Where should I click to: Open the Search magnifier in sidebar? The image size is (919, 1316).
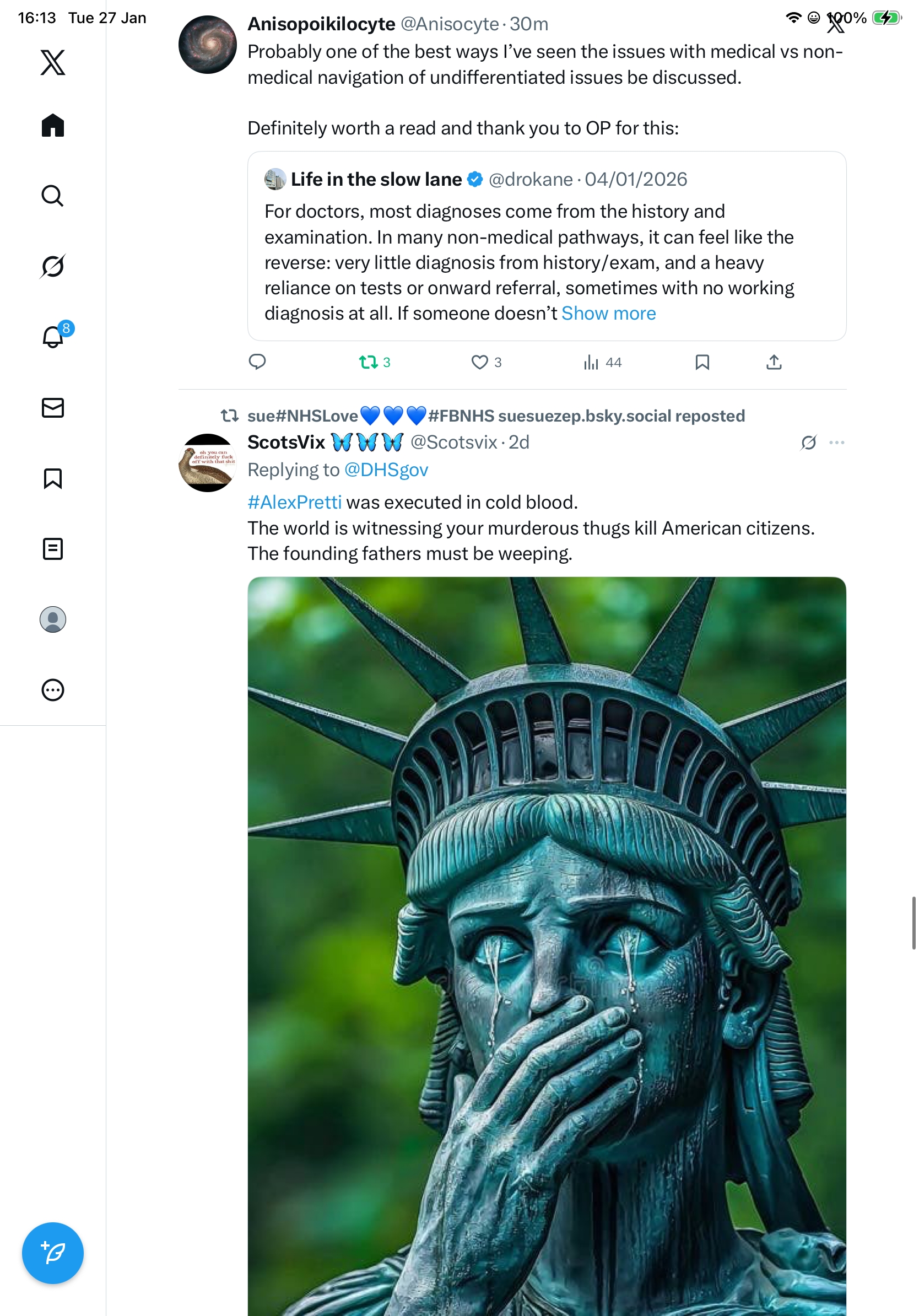click(x=53, y=196)
